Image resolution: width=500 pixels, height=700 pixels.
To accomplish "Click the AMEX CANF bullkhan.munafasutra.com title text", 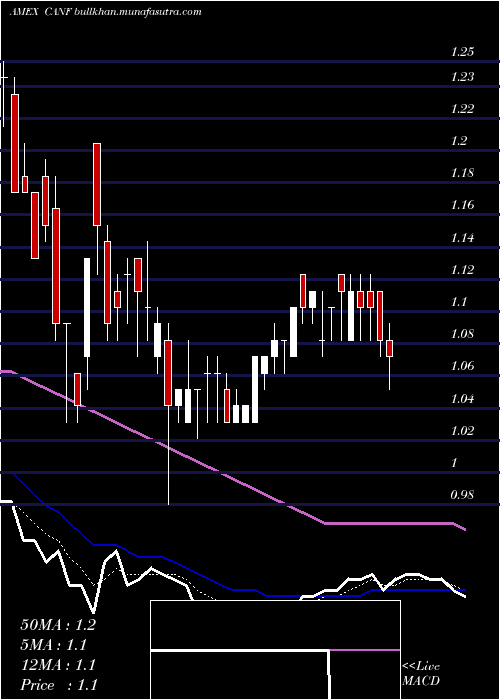I will (x=105, y=12).
